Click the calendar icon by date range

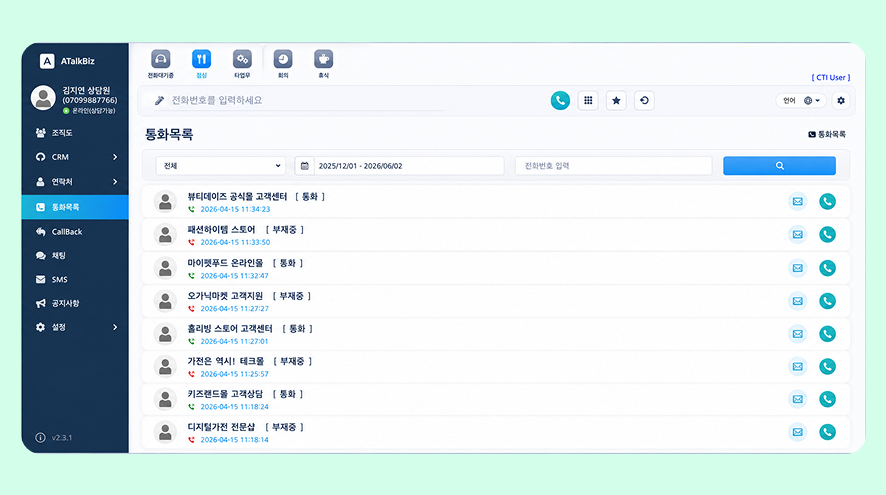click(305, 166)
